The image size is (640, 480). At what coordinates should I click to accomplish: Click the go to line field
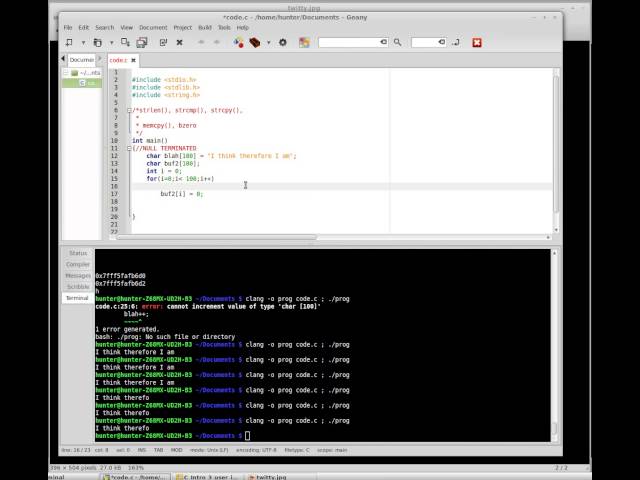424,42
